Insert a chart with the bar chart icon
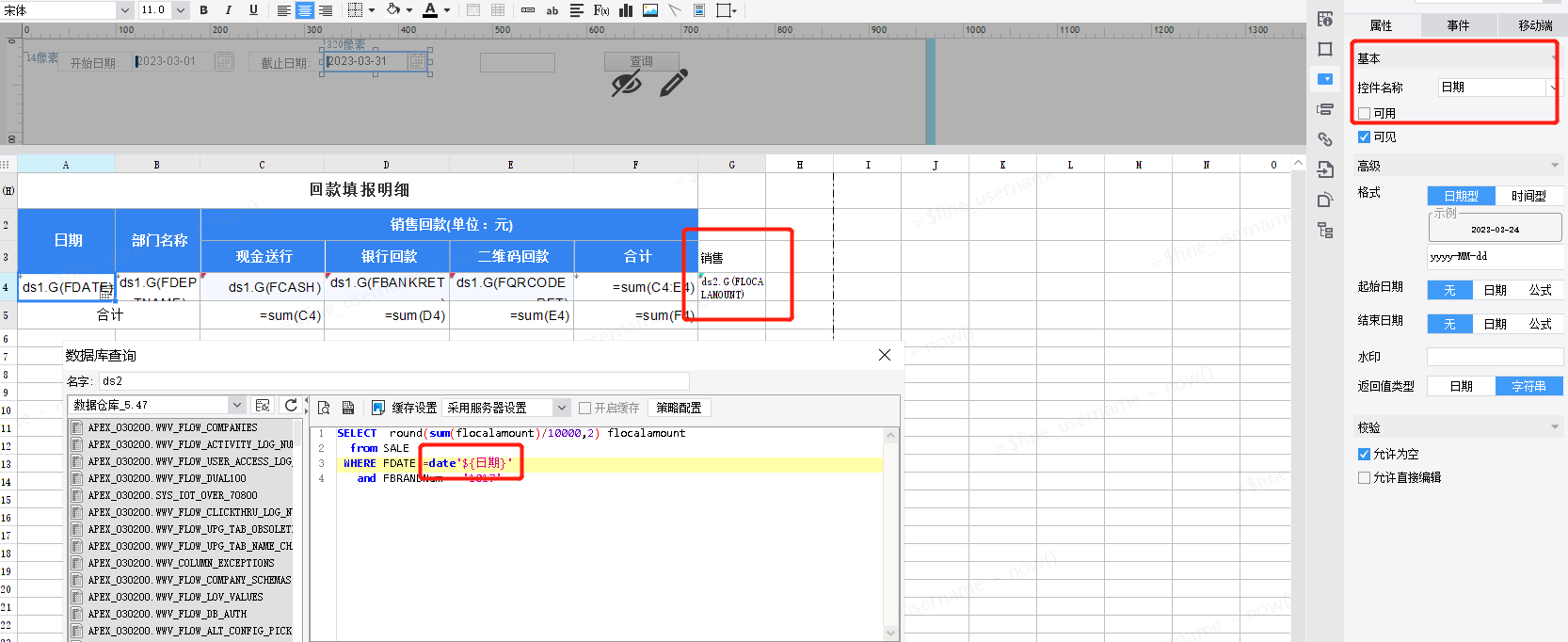The image size is (1568, 642). click(626, 10)
